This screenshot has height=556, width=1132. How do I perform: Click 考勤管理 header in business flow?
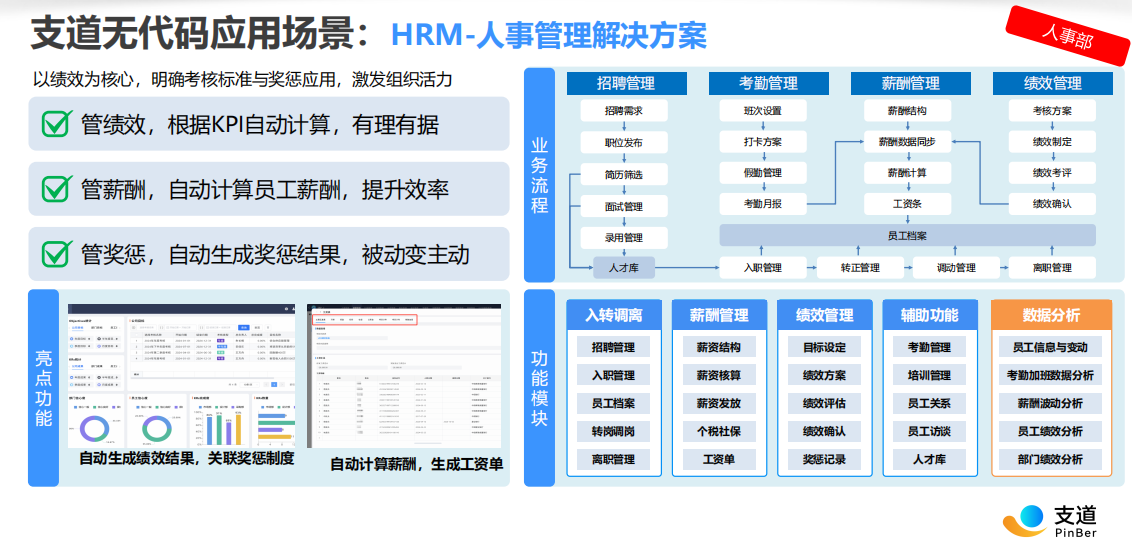767,84
